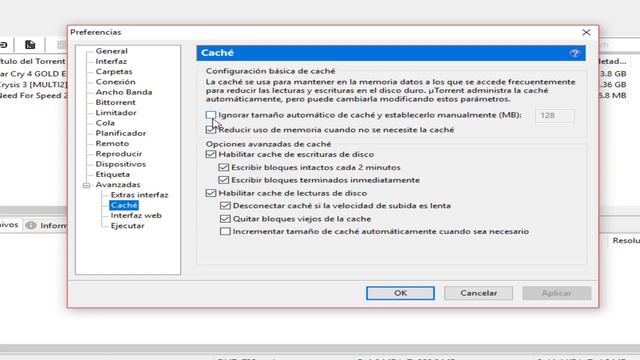Click the cache size MB input field
Screen dimensions: 640x360
(555, 116)
